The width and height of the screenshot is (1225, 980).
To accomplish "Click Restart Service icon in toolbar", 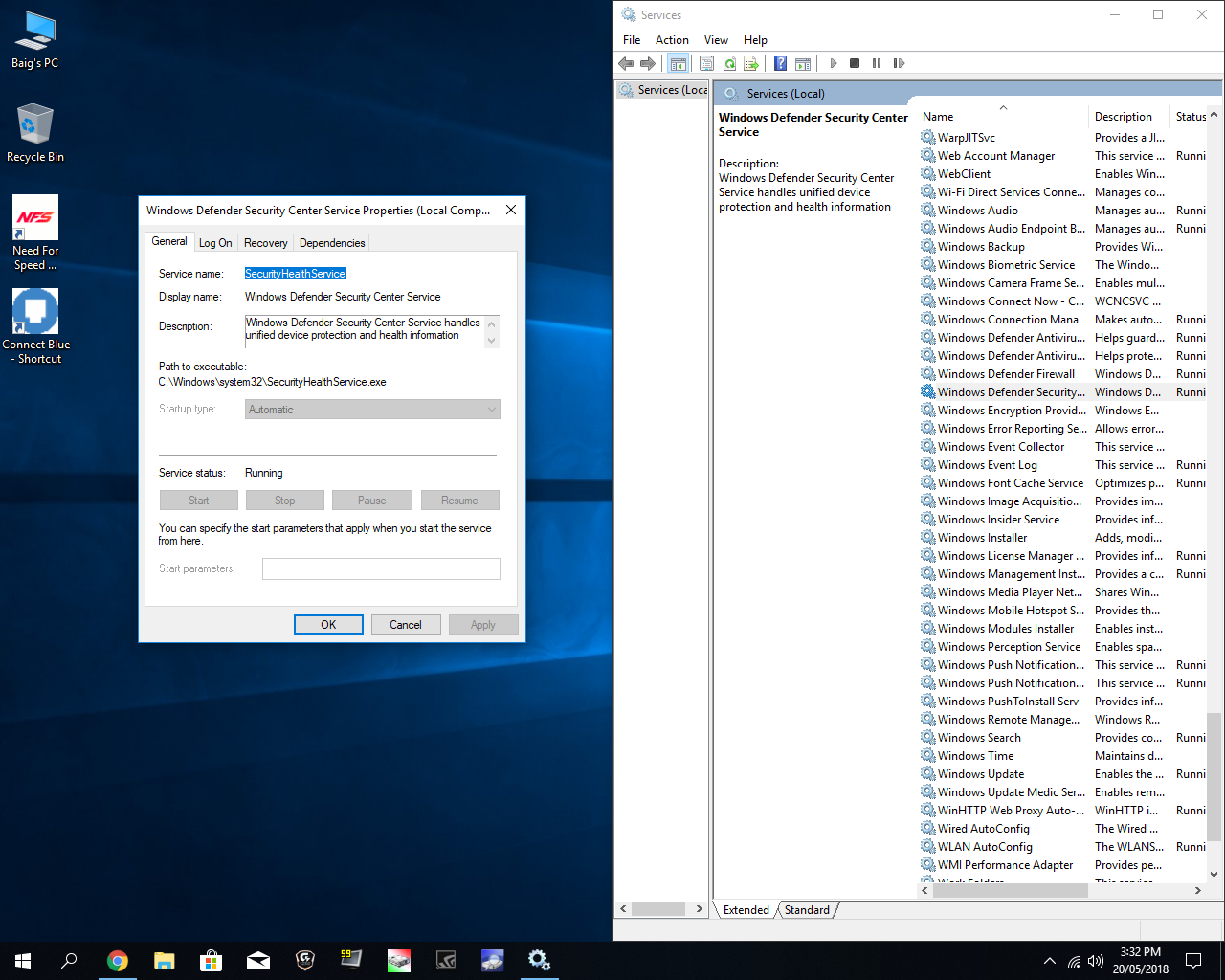I will (899, 63).
